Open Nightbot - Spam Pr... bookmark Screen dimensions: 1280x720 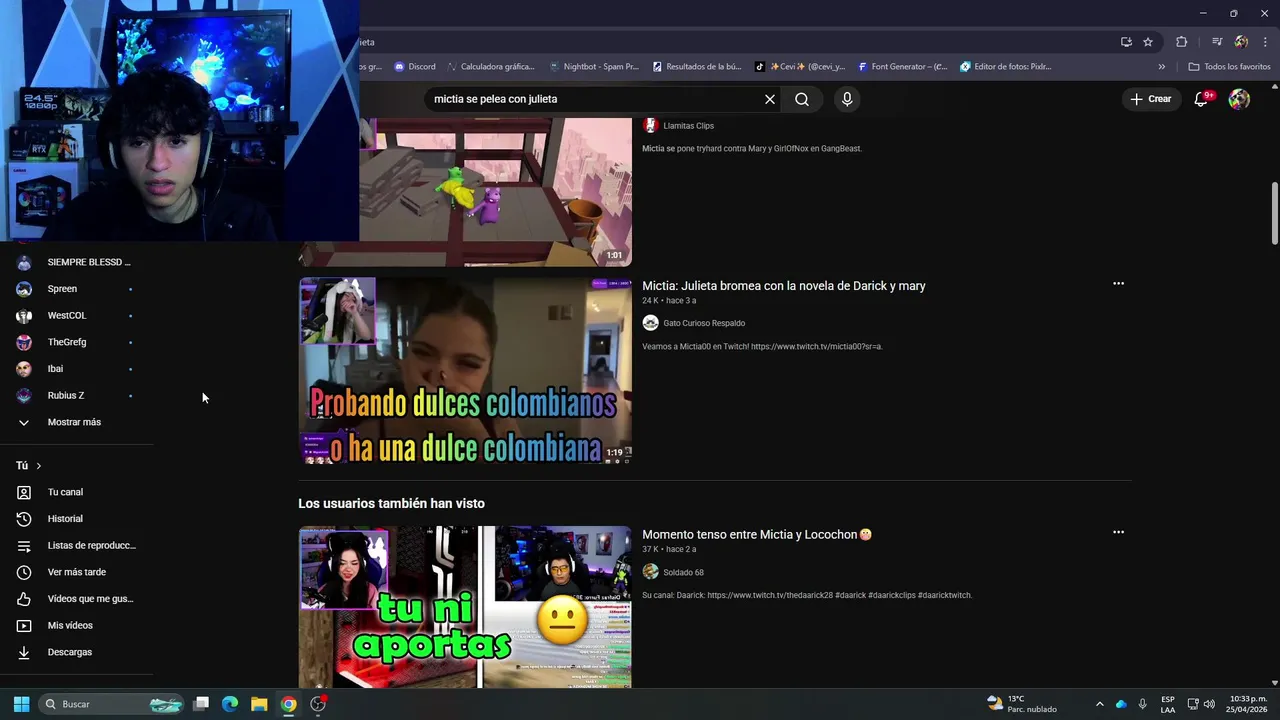tap(594, 67)
